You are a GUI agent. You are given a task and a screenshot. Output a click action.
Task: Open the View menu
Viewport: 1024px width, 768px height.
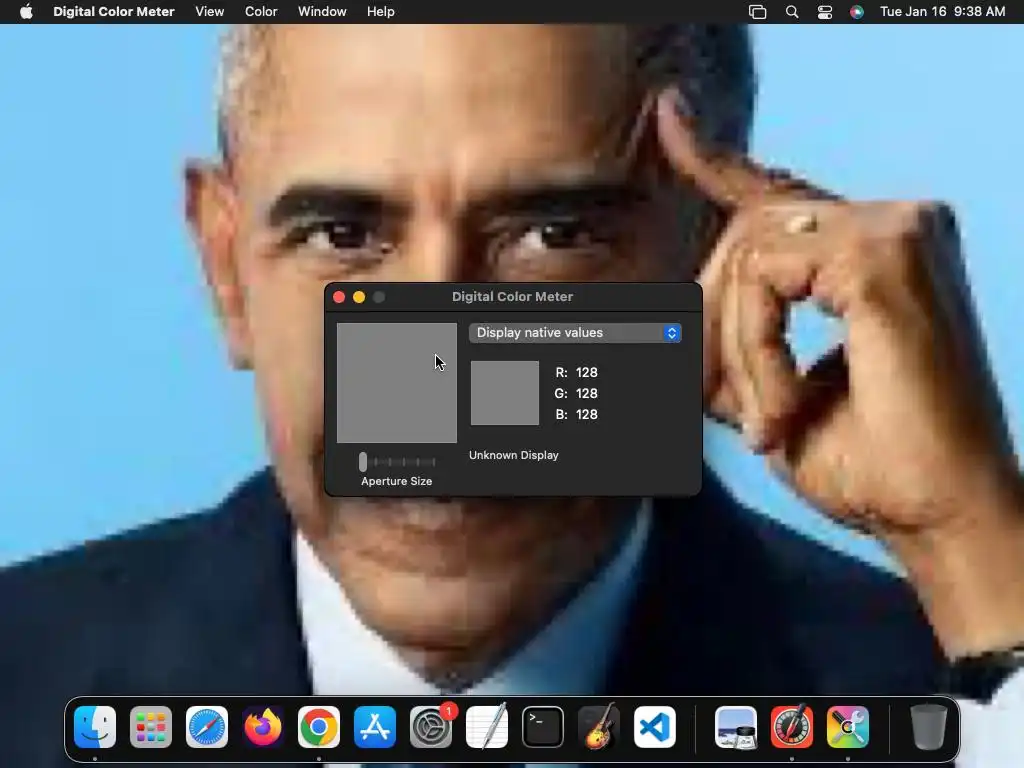210,12
